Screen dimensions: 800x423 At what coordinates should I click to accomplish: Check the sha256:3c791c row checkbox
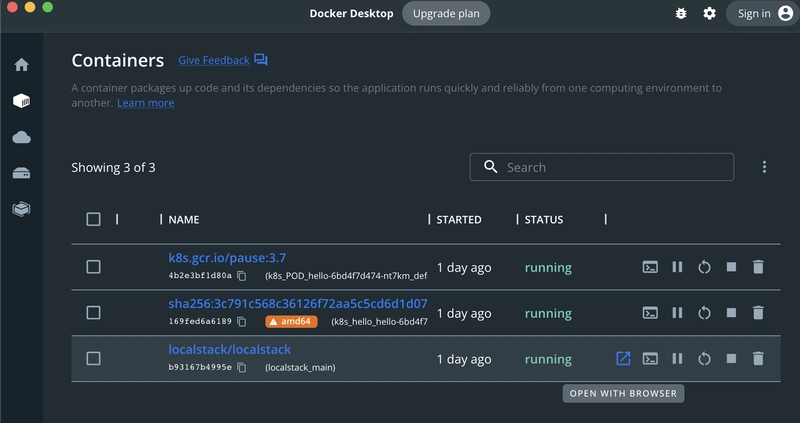point(93,313)
